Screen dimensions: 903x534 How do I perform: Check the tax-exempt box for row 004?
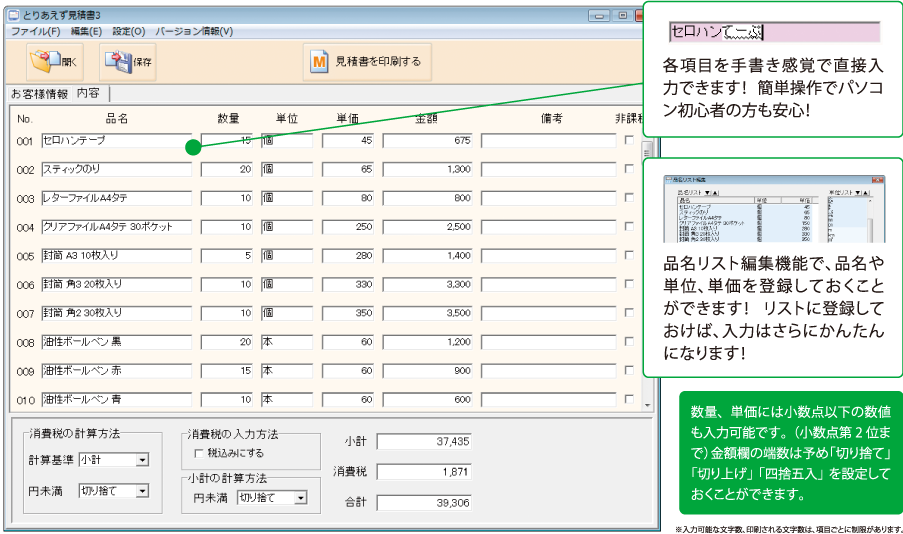(x=629, y=227)
